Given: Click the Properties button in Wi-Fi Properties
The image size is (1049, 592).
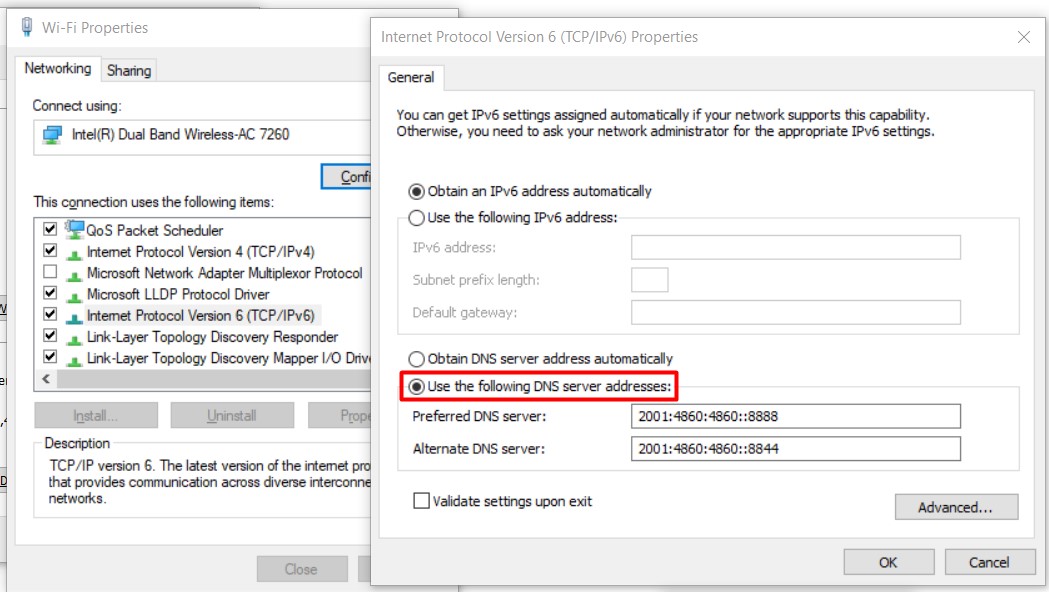Looking at the screenshot, I should [339, 415].
